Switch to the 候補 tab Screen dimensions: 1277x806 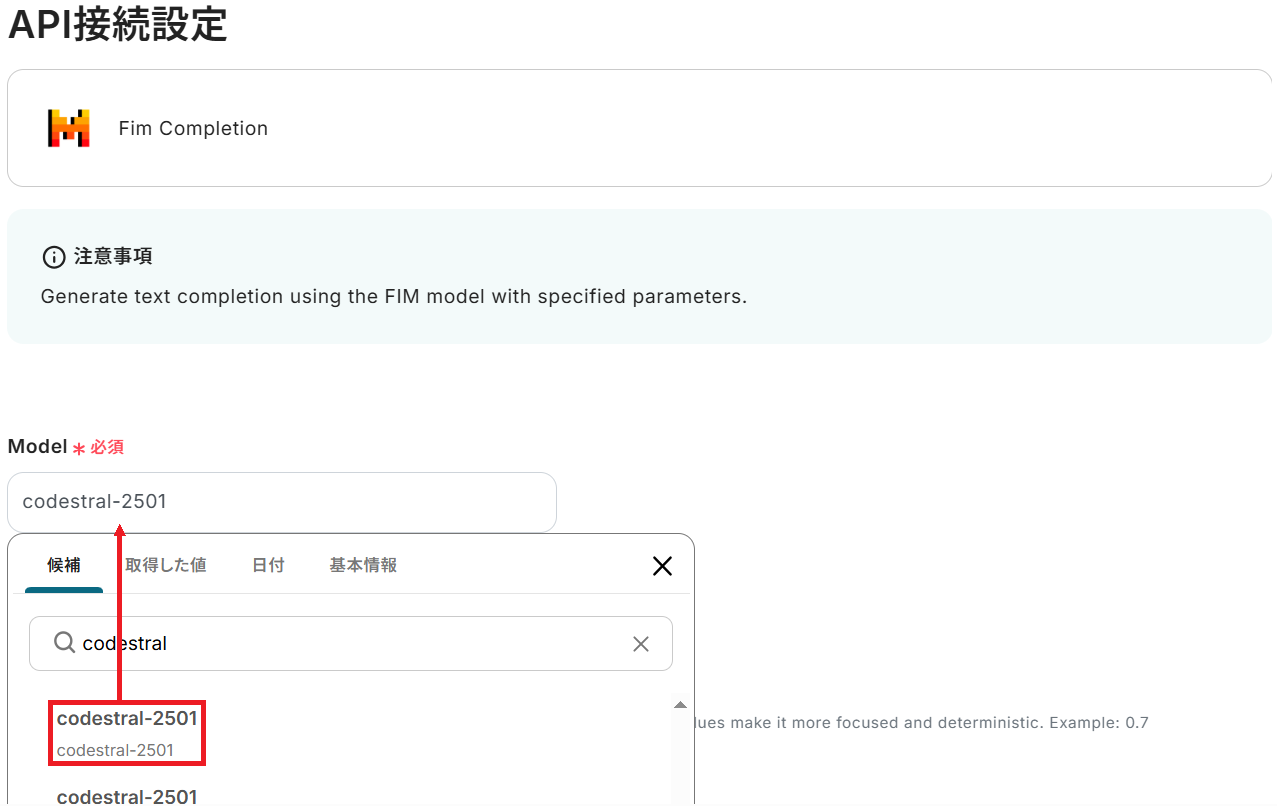(x=64, y=565)
